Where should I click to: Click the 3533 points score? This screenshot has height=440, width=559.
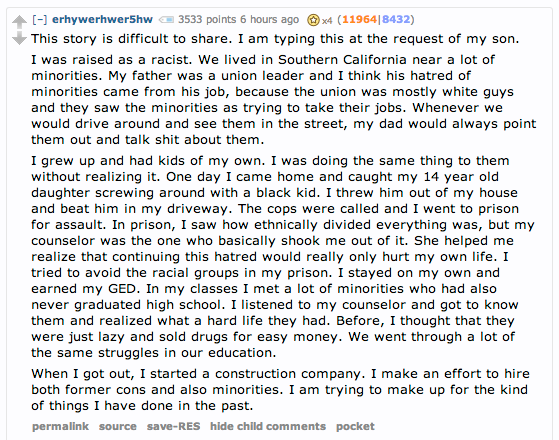coord(207,19)
